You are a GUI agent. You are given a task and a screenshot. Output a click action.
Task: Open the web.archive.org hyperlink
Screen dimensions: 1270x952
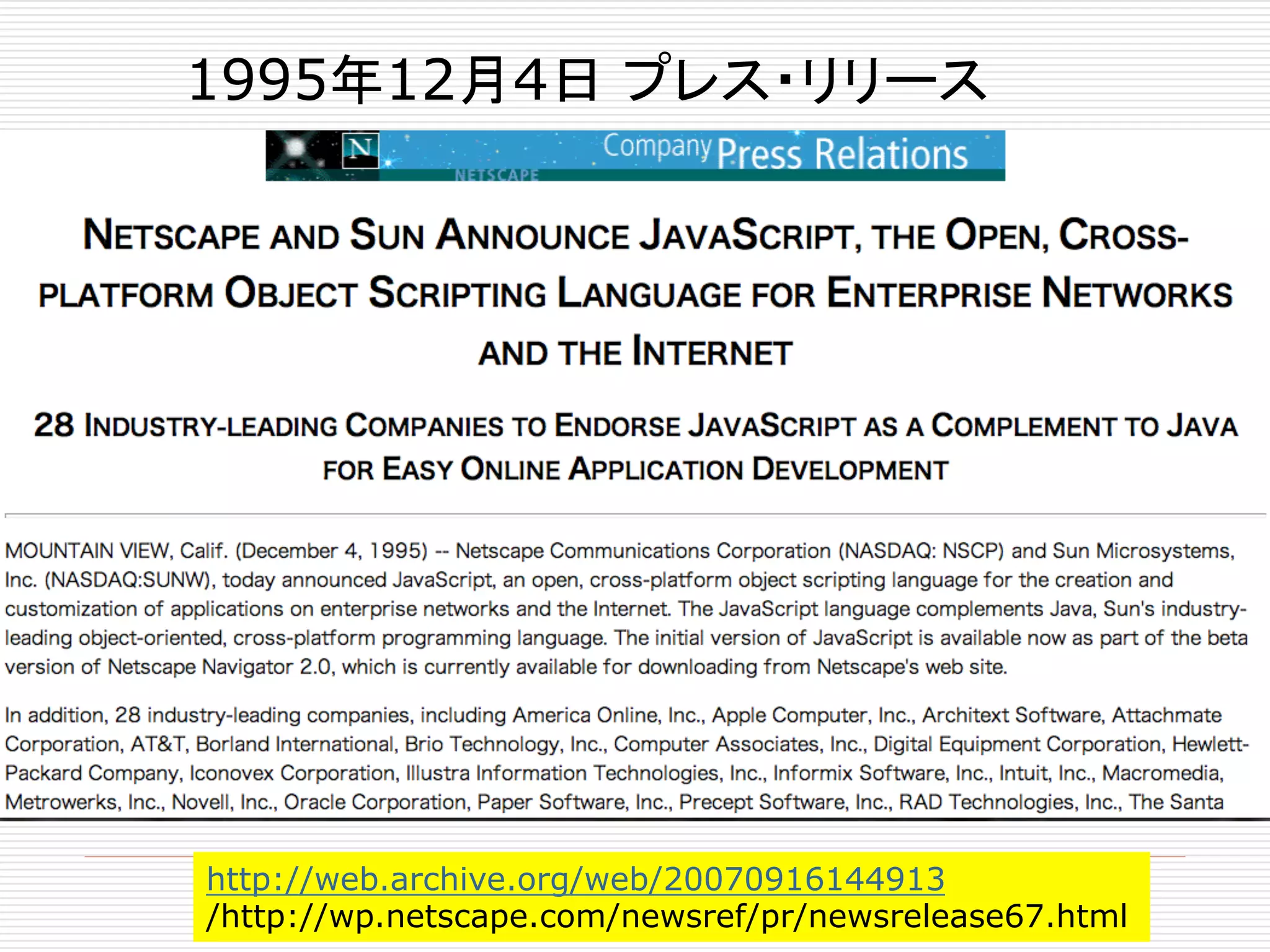tap(575, 879)
